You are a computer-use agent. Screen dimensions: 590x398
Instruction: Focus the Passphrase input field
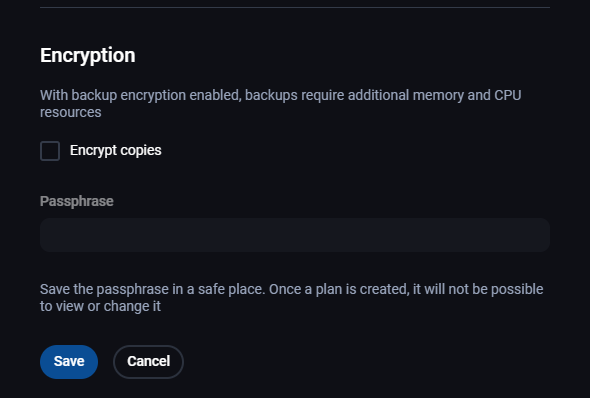coord(295,235)
